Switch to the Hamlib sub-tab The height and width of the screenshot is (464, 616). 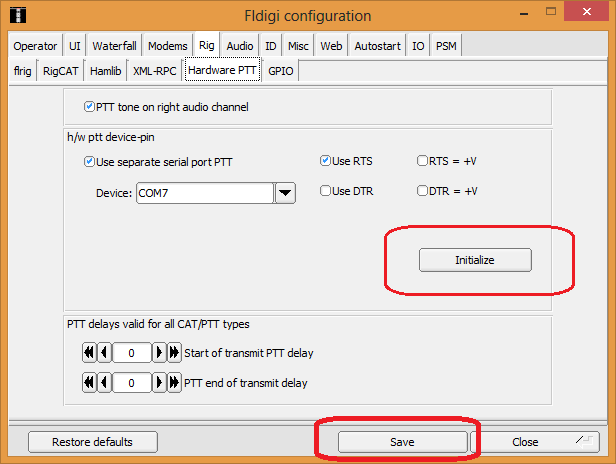coord(106,71)
